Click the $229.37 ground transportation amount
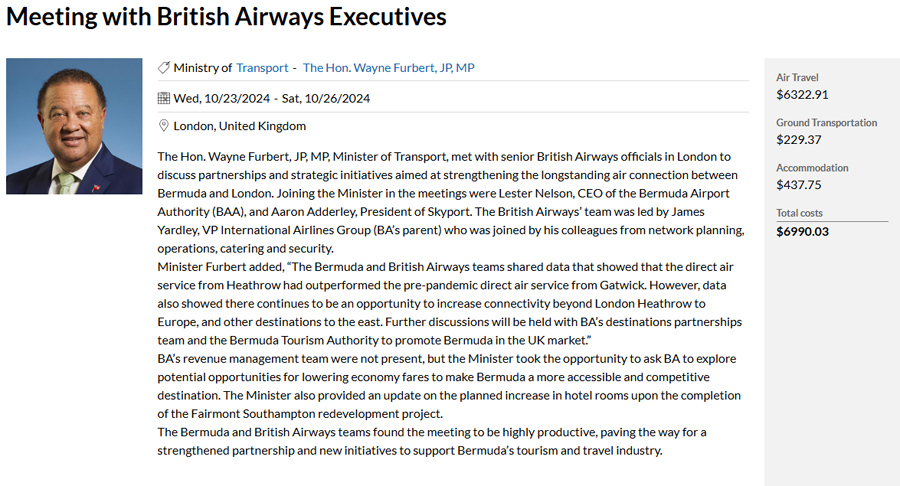Image resolution: width=900 pixels, height=486 pixels. pyautogui.click(x=799, y=140)
